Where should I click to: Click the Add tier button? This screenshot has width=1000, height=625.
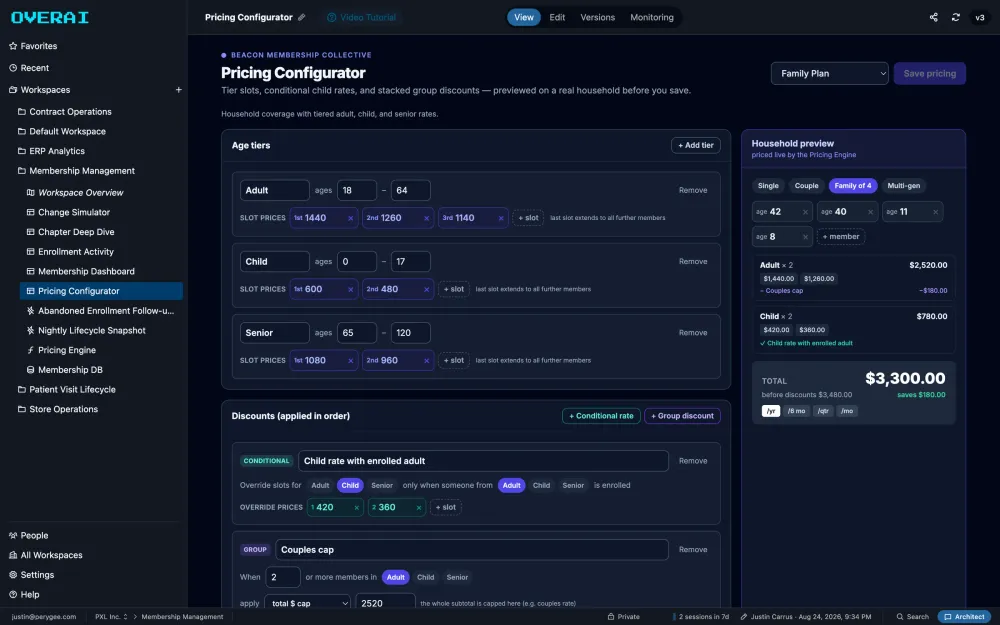[x=695, y=145]
